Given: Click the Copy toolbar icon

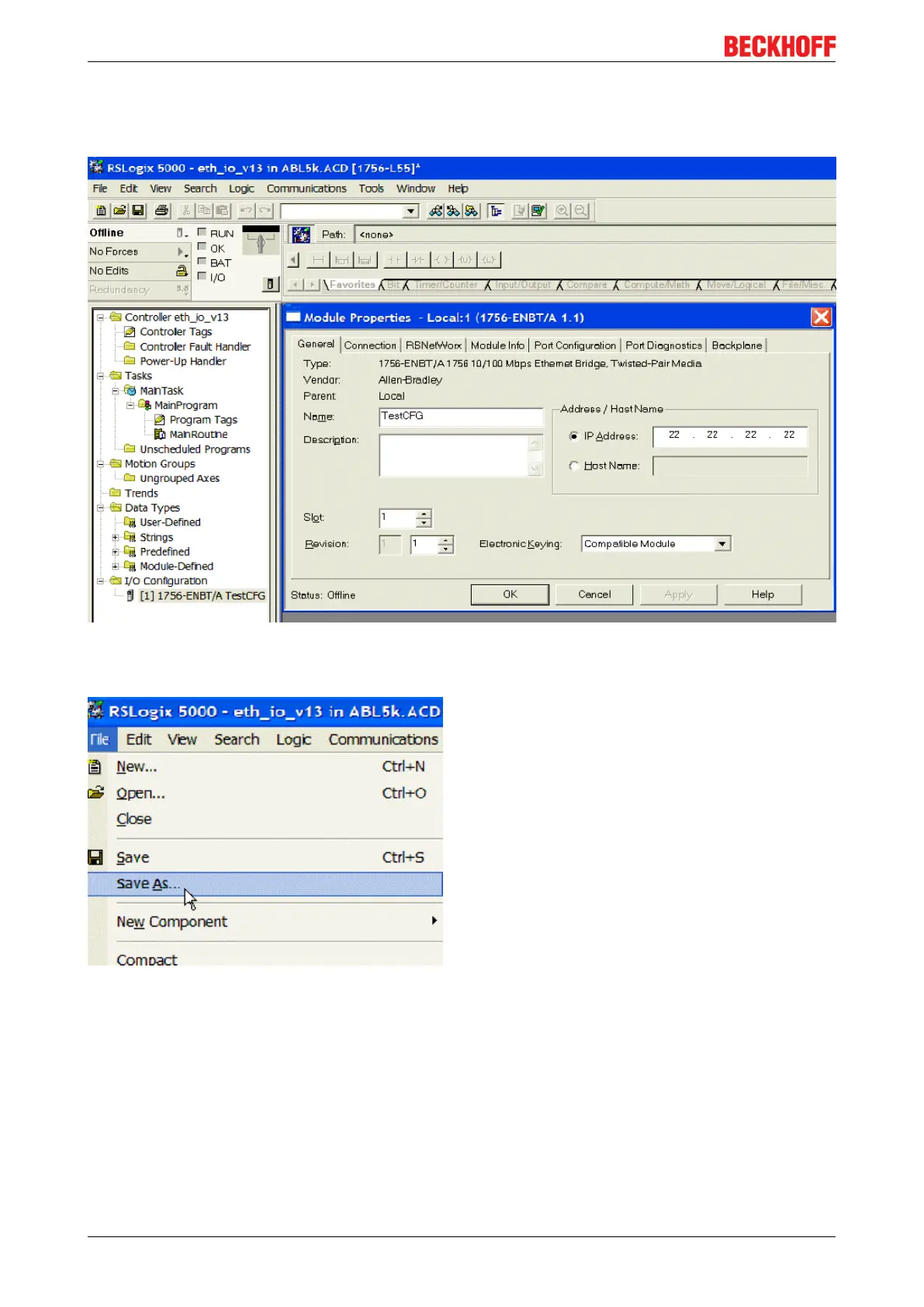Looking at the screenshot, I should click(204, 210).
